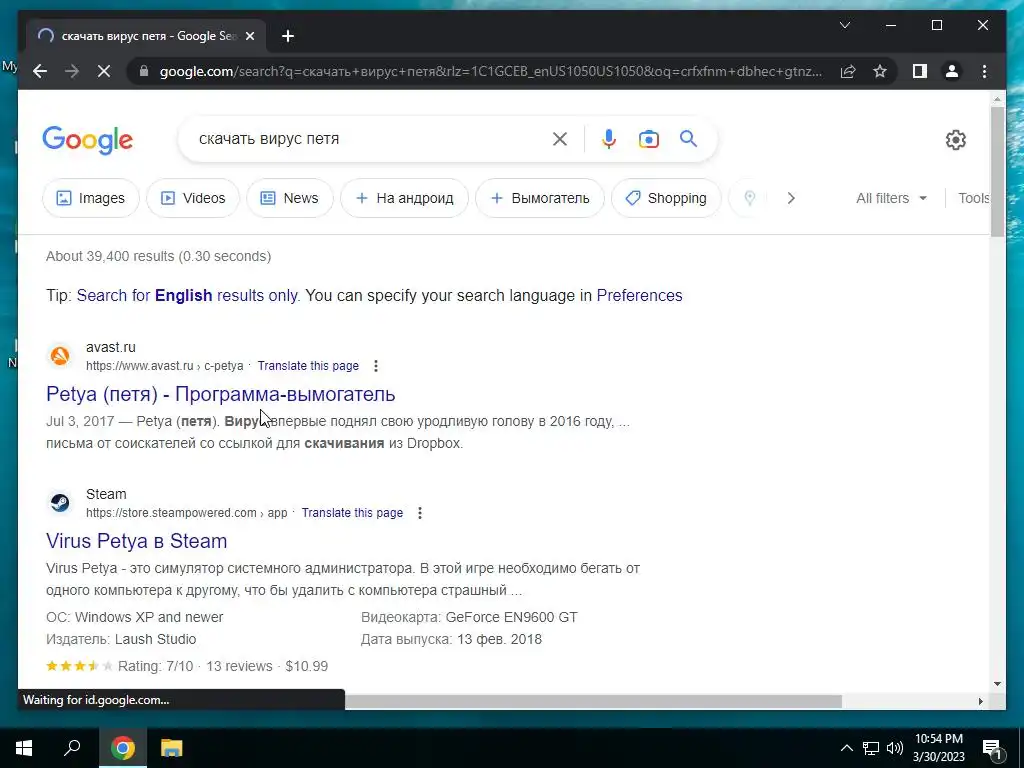Viewport: 1024px width, 768px height.
Task: Open three-dot options for avast.ru result
Action: pos(376,366)
